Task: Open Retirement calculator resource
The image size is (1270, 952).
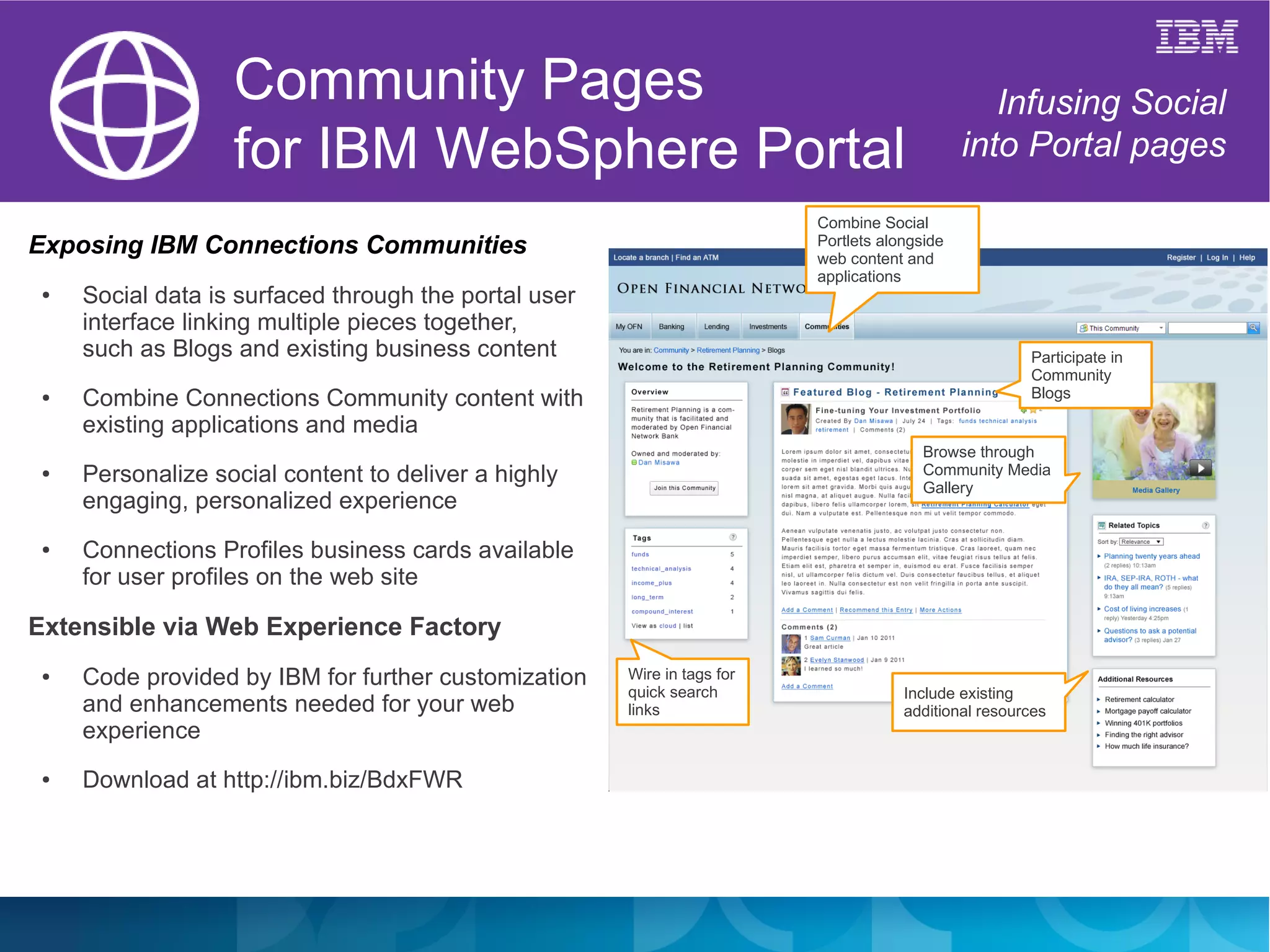Action: coord(1139,700)
